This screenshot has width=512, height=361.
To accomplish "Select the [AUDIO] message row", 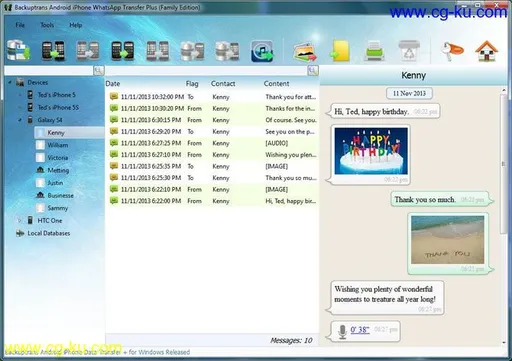I will [212, 143].
